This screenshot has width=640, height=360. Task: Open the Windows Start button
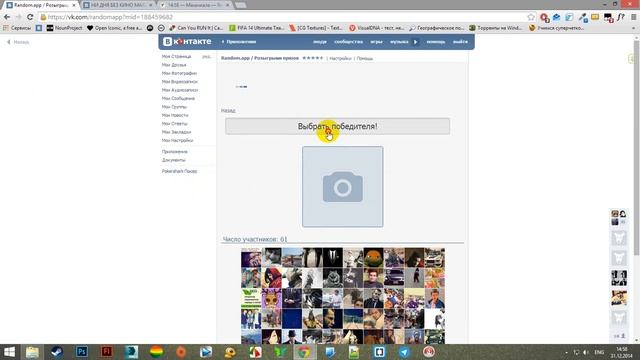9,352
